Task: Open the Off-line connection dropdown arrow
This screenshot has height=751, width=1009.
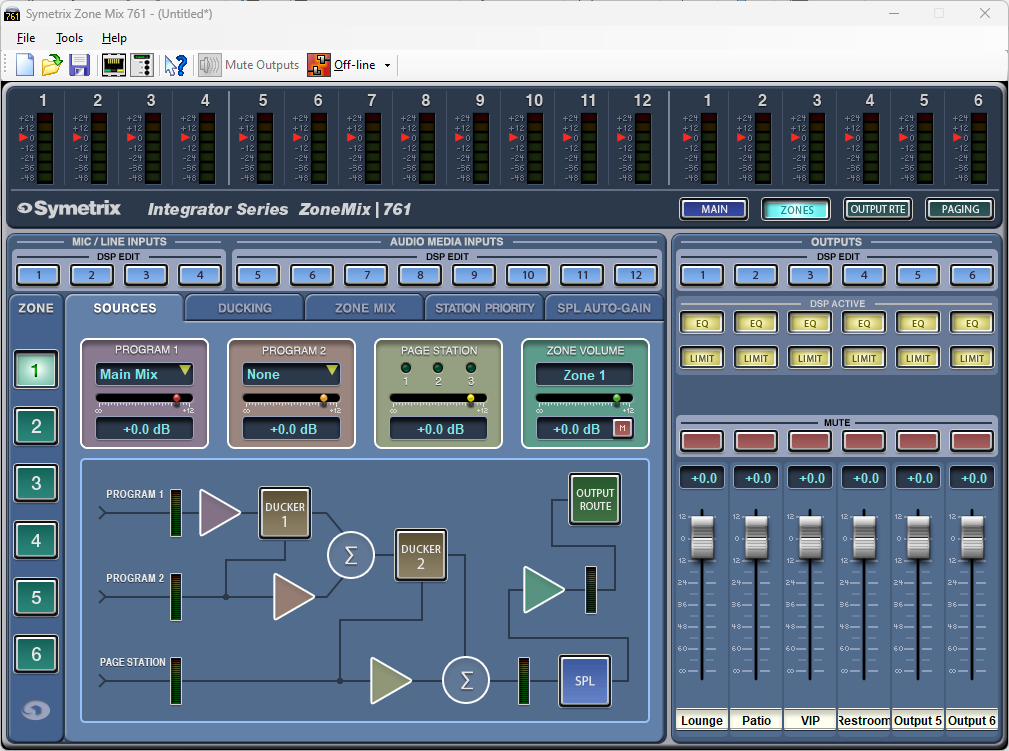Action: click(388, 66)
